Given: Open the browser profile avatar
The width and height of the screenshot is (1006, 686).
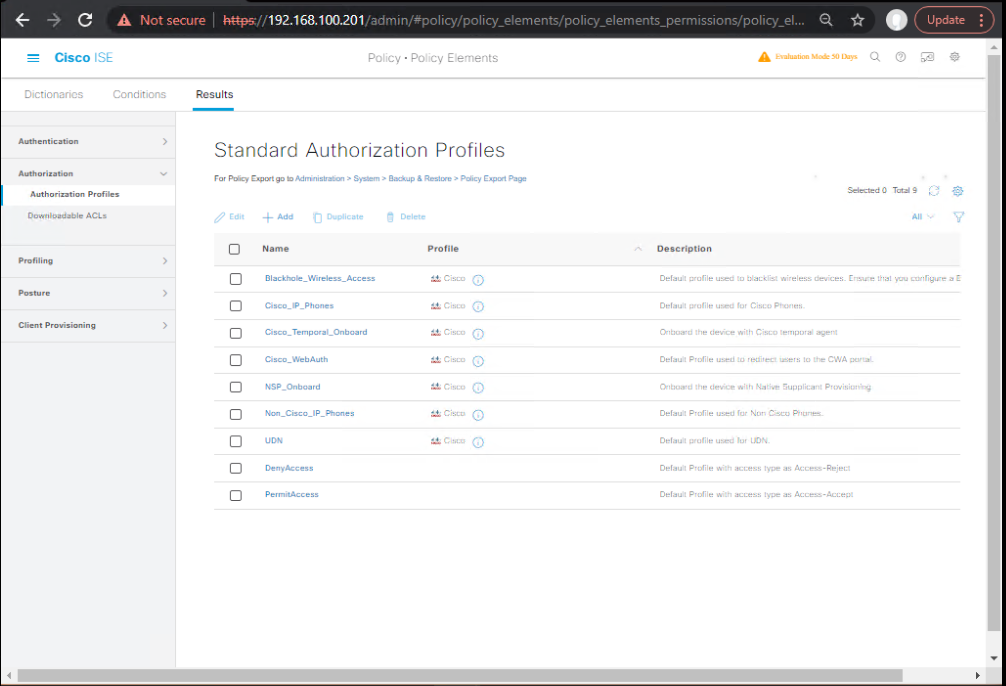Looking at the screenshot, I should (x=896, y=21).
